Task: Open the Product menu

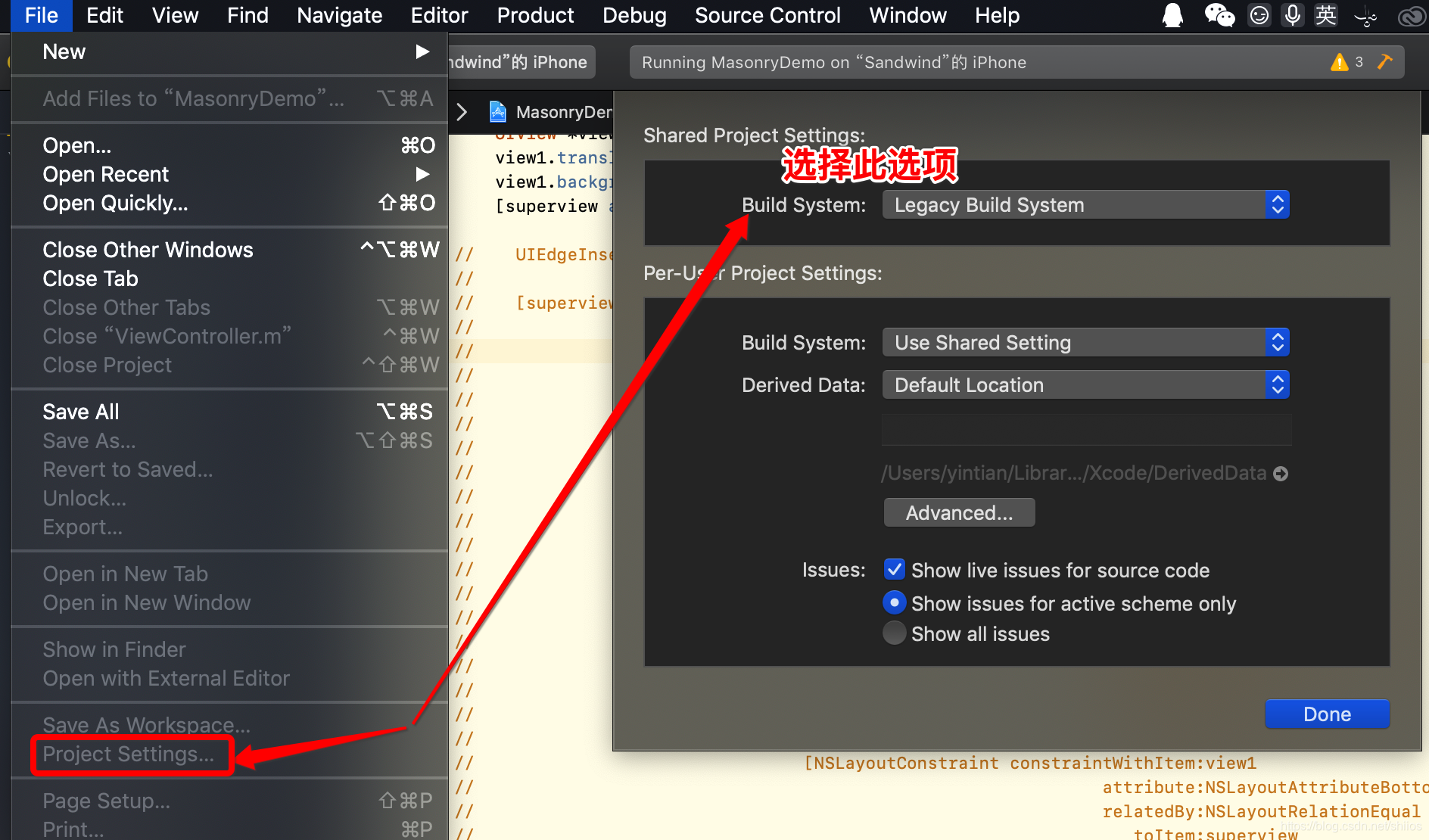Action: [x=535, y=15]
